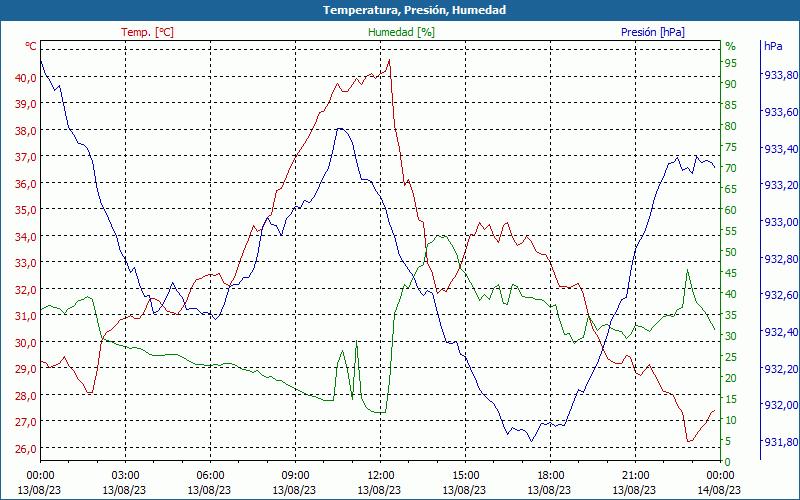Click the 933,40 pressure axis value

[x=781, y=149]
